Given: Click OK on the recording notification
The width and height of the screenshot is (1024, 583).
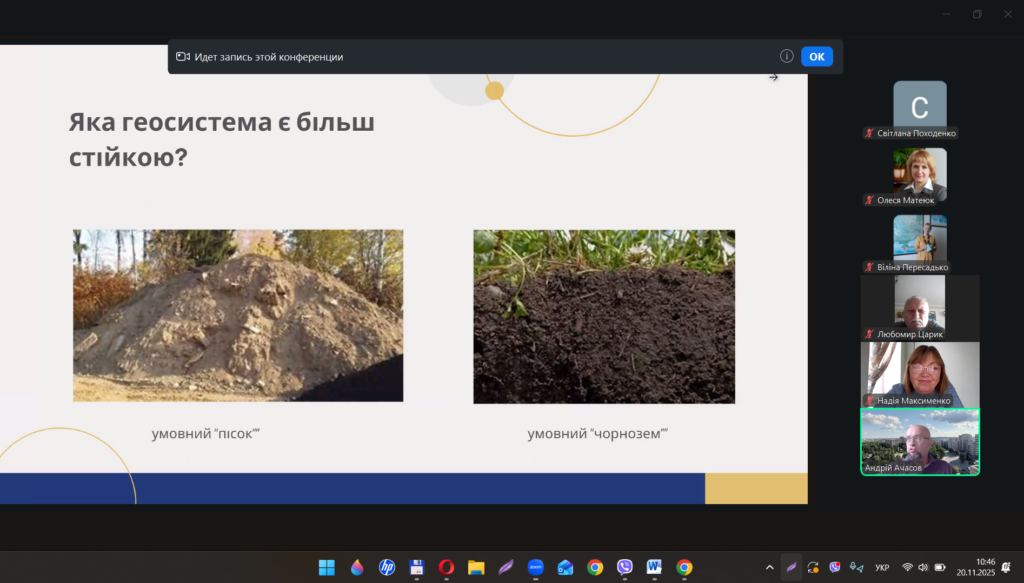Looking at the screenshot, I should tap(816, 57).
